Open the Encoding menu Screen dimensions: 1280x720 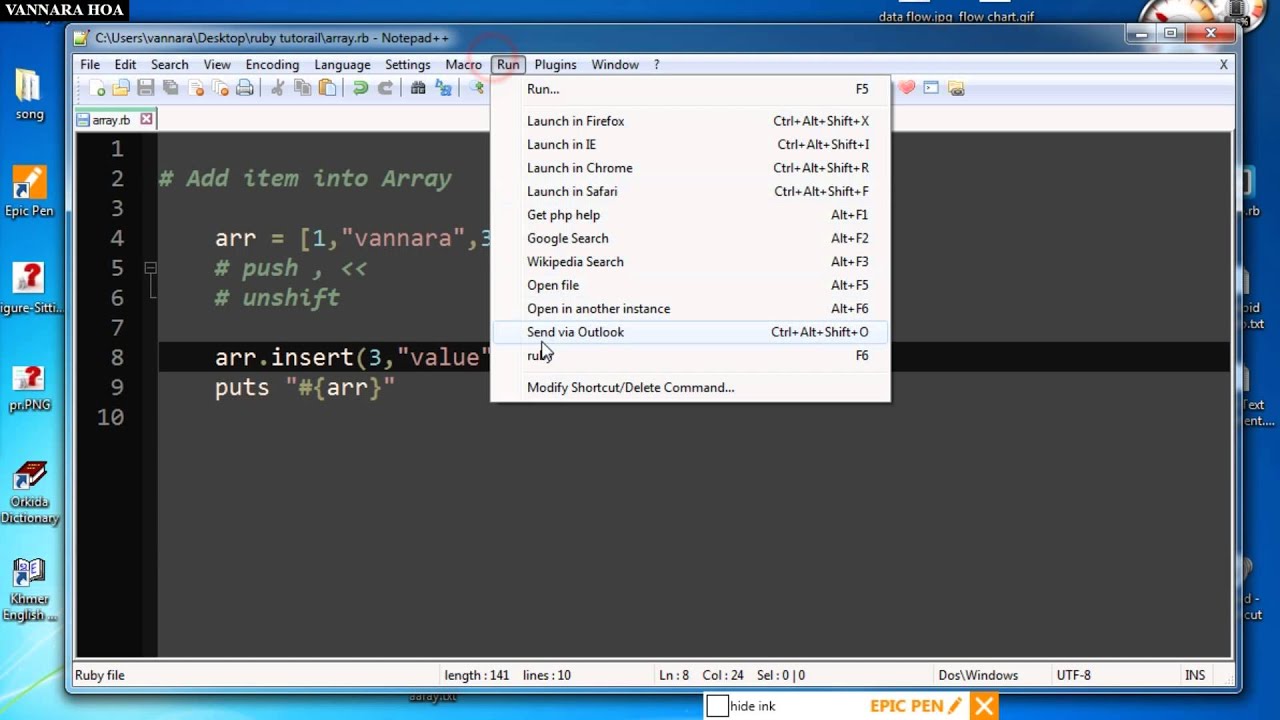pyautogui.click(x=272, y=64)
